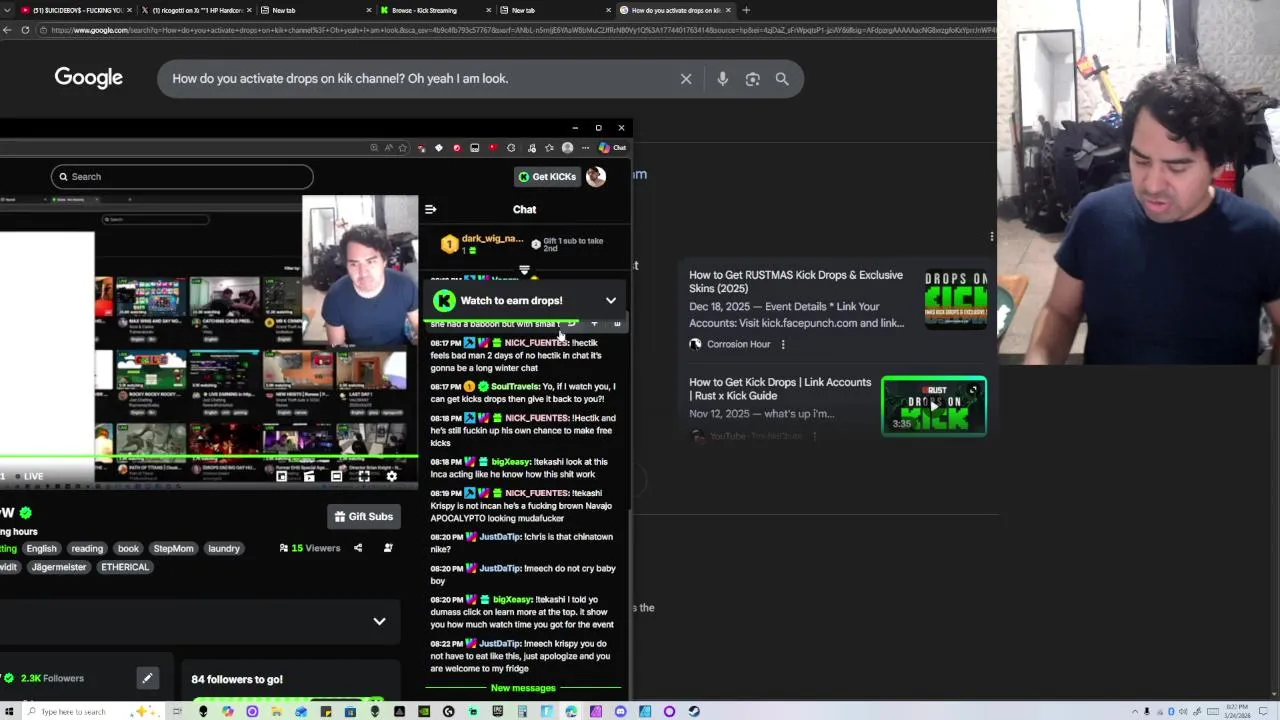Edit channel with pencil icon
The width and height of the screenshot is (1280, 720).
pyautogui.click(x=147, y=679)
